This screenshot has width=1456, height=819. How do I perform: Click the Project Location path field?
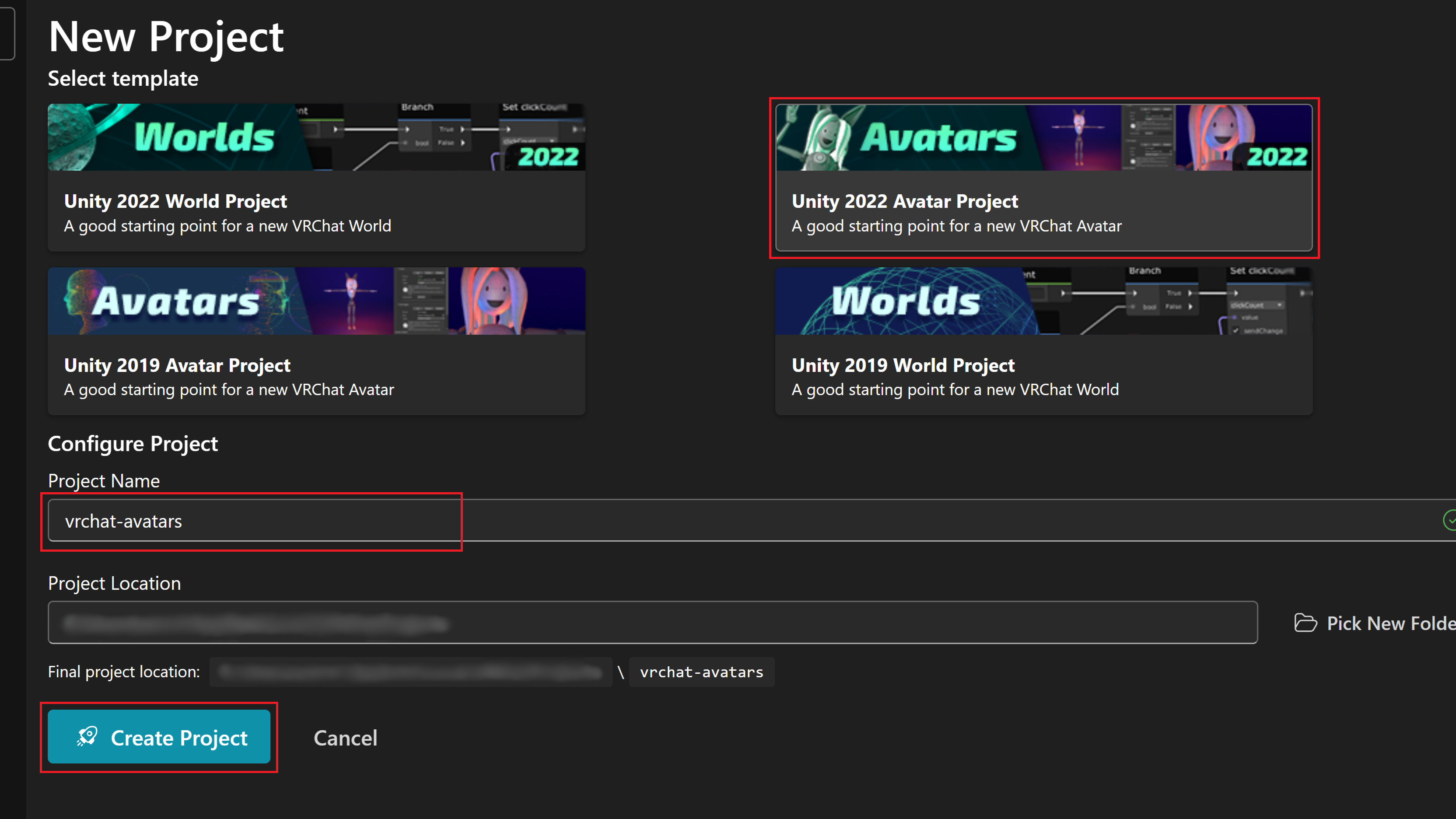pos(652,622)
